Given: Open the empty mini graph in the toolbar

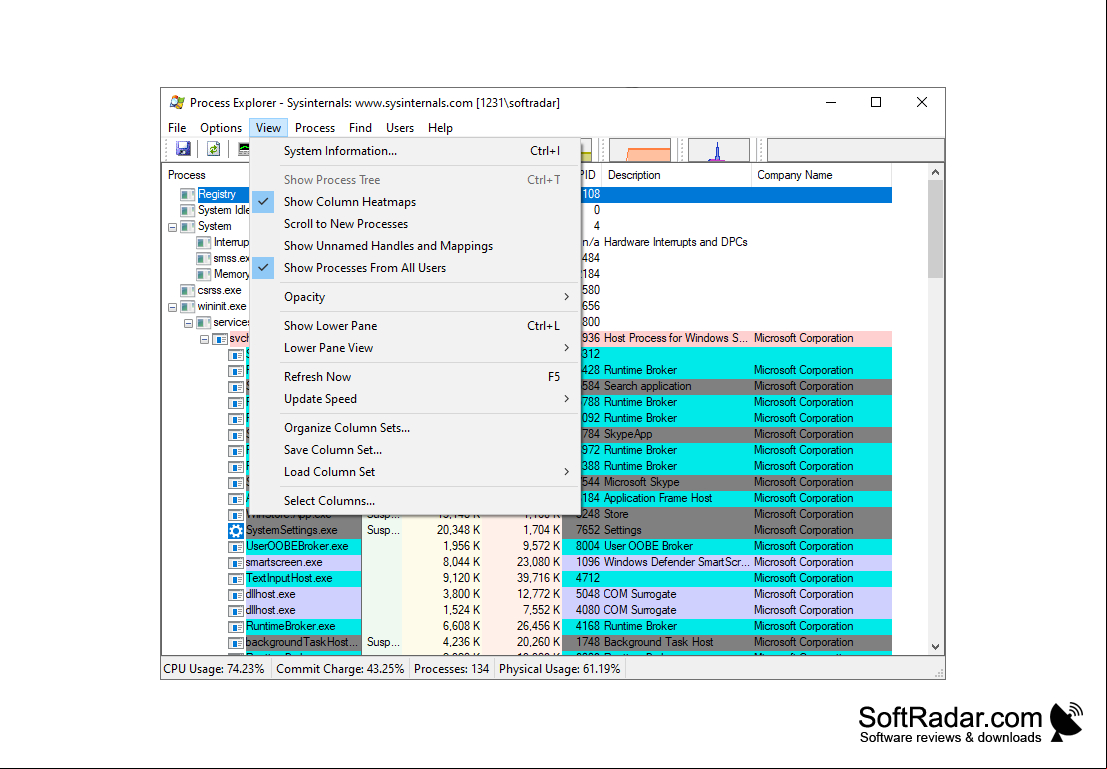Looking at the screenshot, I should pos(856,150).
